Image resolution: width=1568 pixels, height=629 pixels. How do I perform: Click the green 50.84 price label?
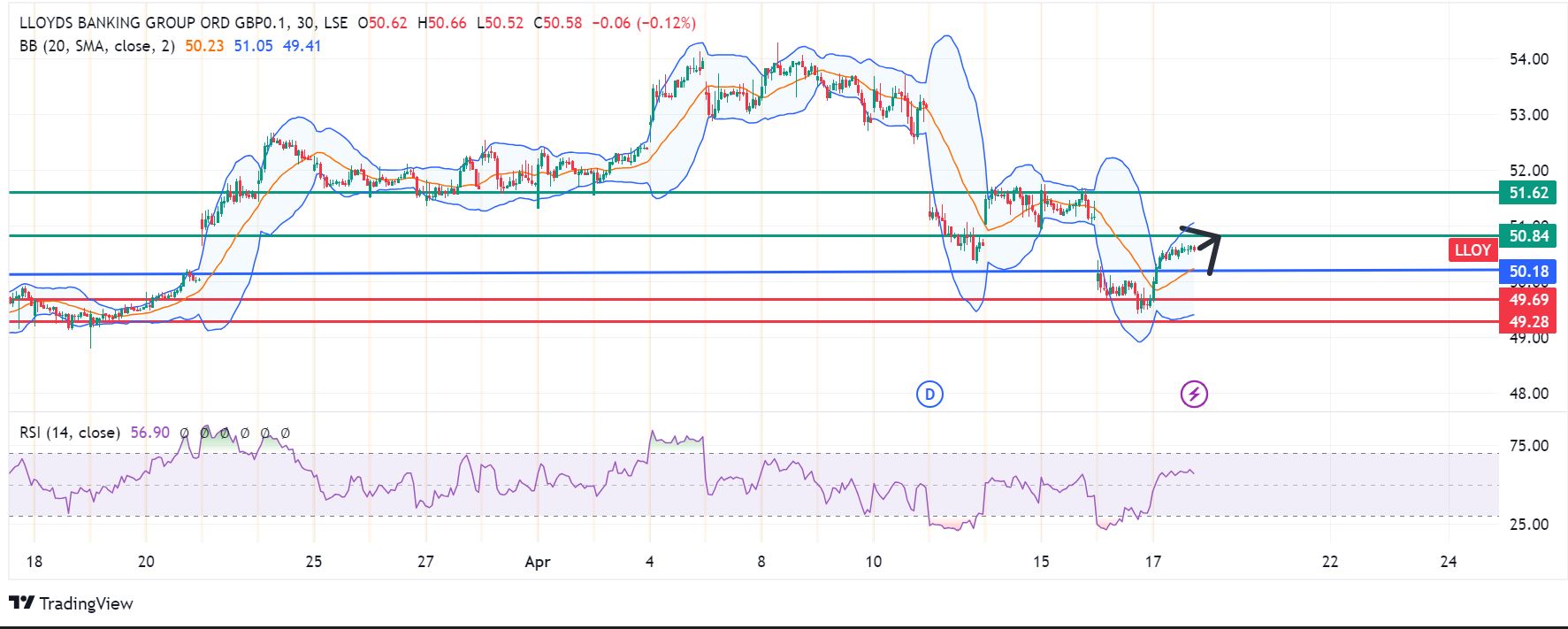[x=1527, y=236]
